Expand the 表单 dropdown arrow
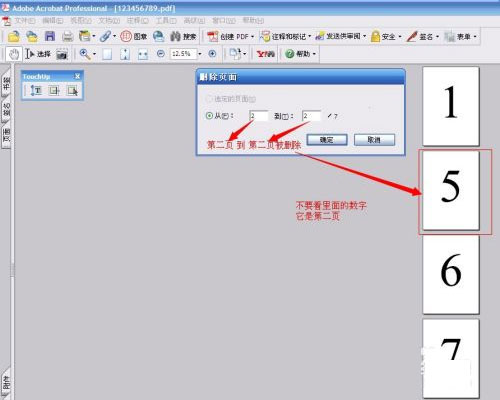500x400 pixels. [x=475, y=36]
